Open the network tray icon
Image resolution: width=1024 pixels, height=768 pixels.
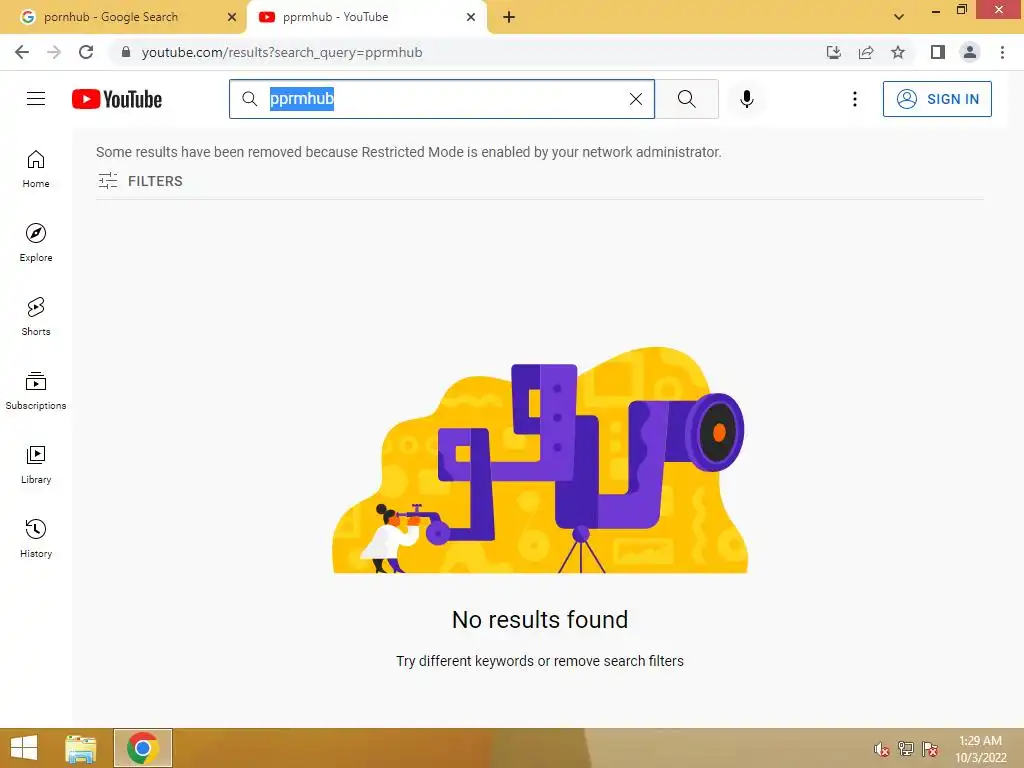click(x=906, y=749)
